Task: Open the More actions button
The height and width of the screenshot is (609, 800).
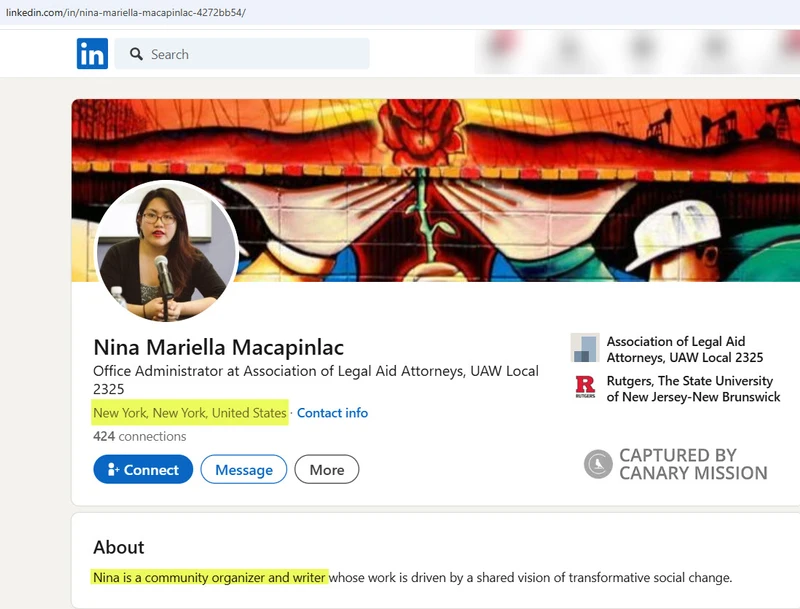Action: [327, 469]
